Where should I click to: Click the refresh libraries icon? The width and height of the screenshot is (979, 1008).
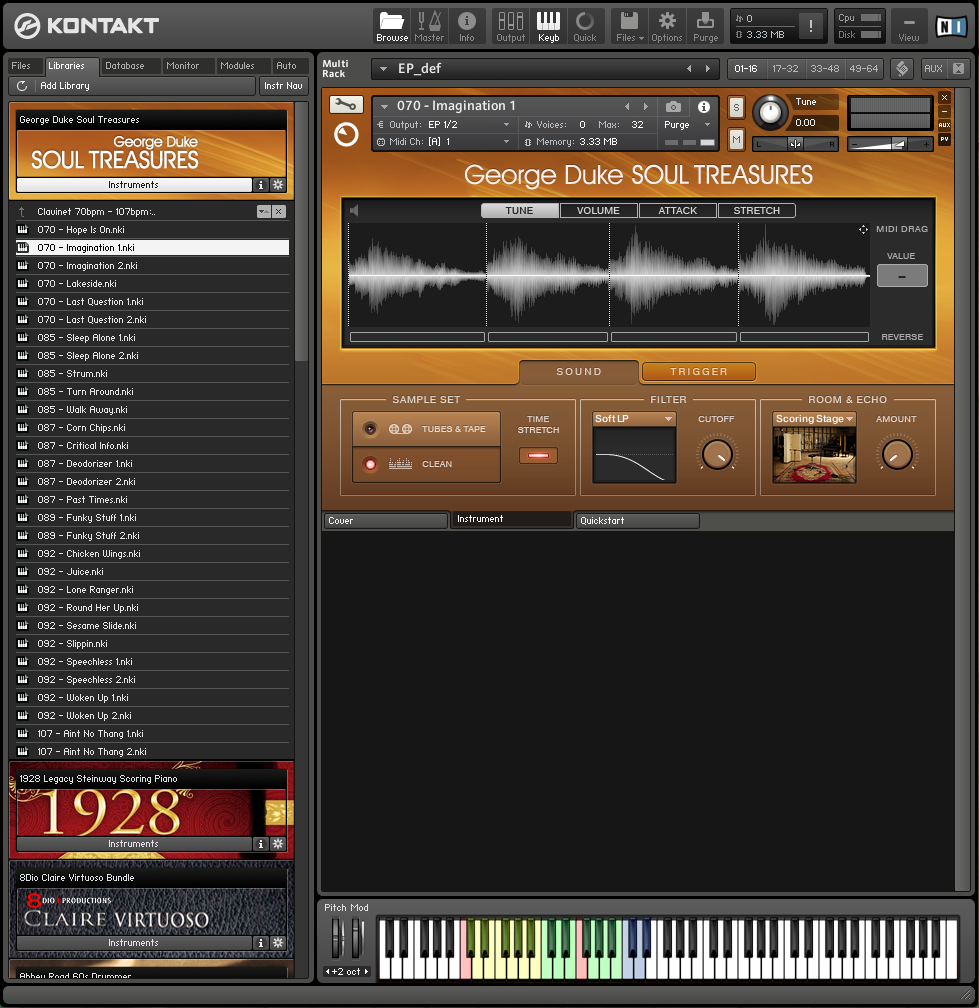tap(22, 86)
